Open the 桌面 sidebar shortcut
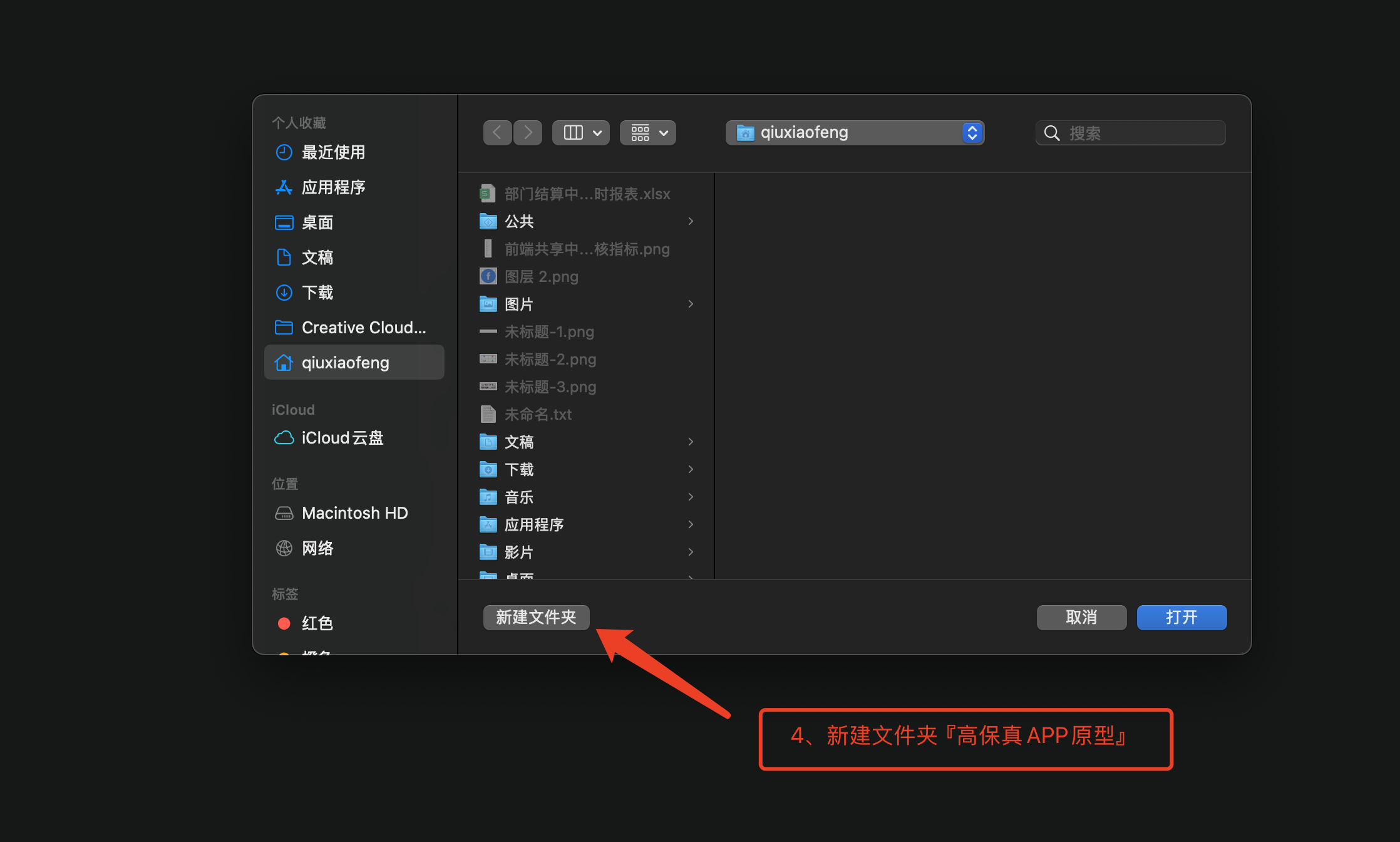This screenshot has height=842, width=1400. pos(317,222)
